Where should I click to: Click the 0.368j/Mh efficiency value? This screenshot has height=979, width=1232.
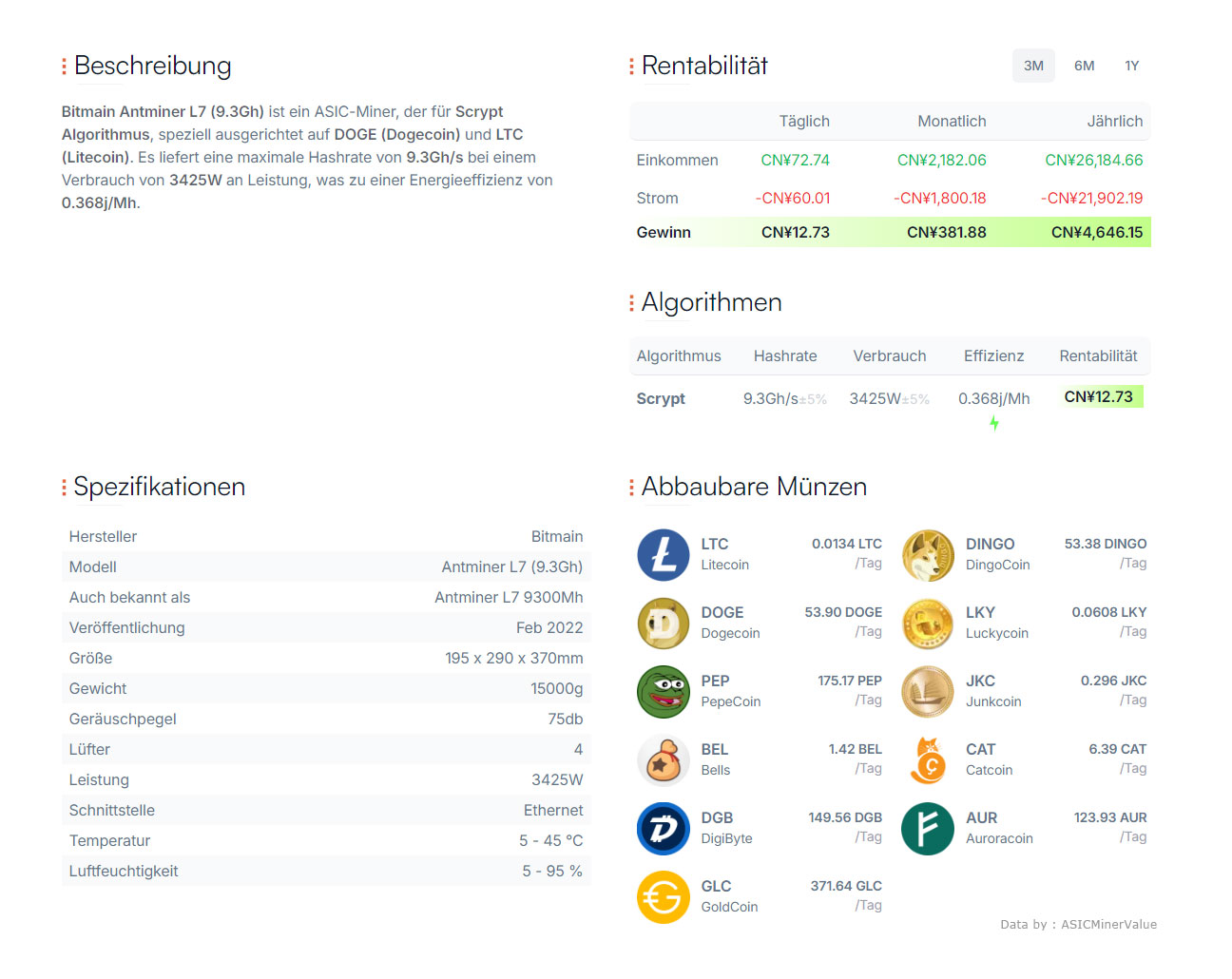(994, 398)
